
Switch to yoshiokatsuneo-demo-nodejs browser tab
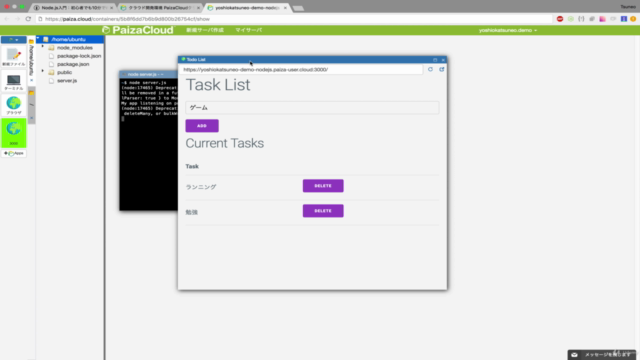[x=248, y=8]
